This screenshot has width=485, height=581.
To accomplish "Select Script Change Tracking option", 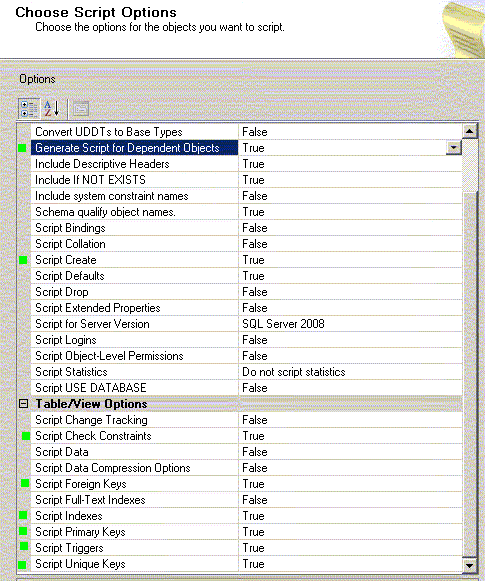I will (91, 420).
